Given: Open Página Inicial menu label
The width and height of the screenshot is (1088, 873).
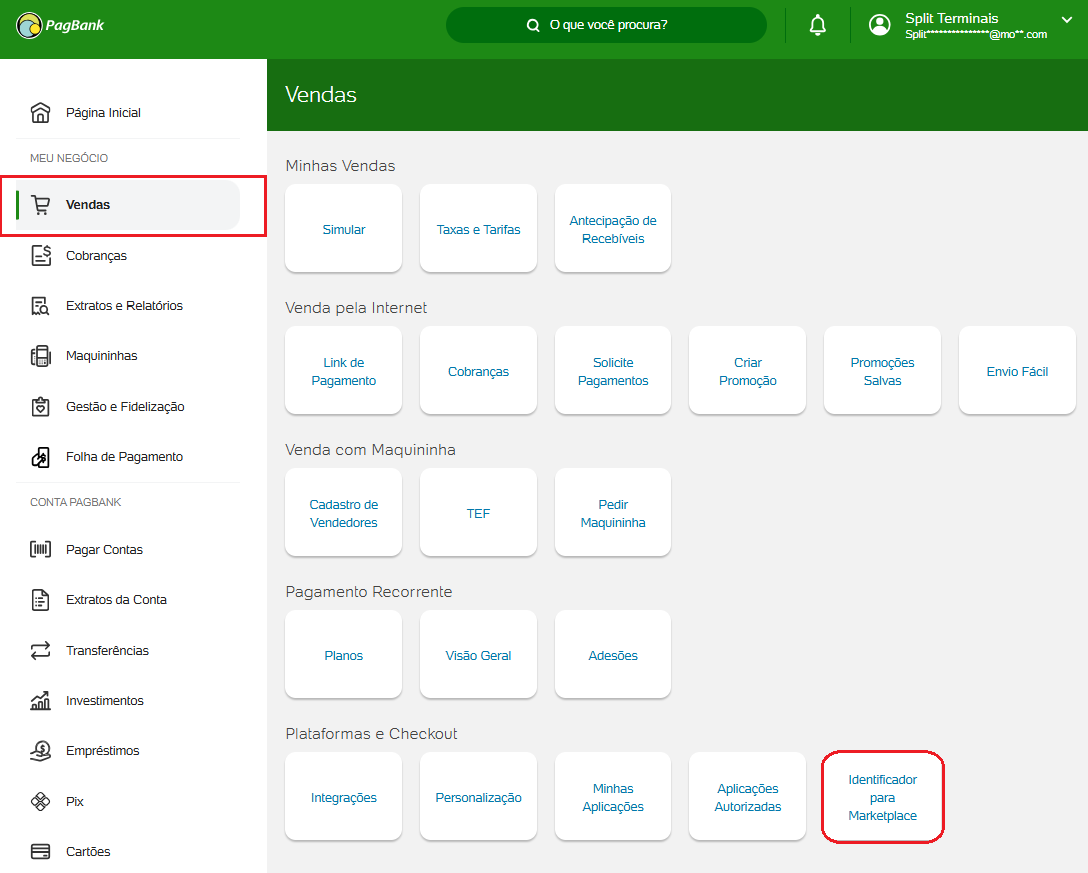Looking at the screenshot, I should pos(103,112).
